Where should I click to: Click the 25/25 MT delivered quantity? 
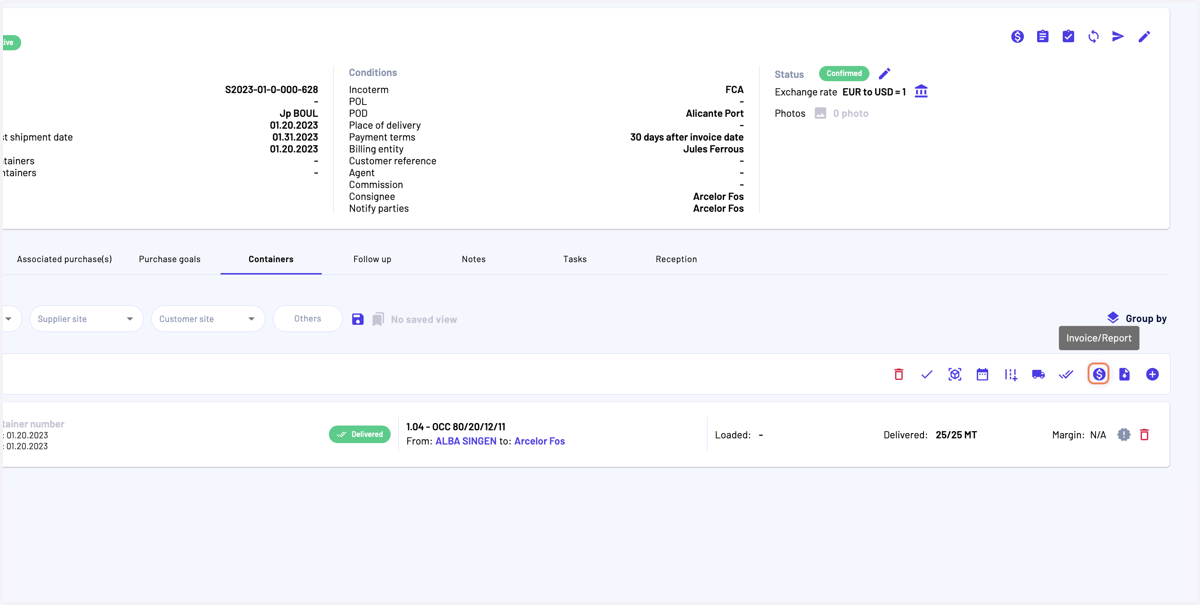pos(956,435)
